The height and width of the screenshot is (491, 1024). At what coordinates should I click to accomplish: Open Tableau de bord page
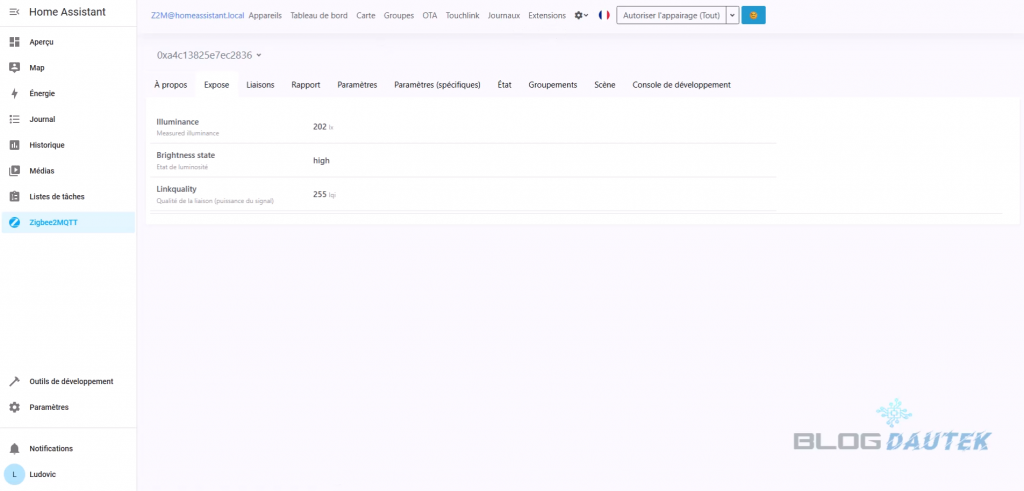pos(319,16)
